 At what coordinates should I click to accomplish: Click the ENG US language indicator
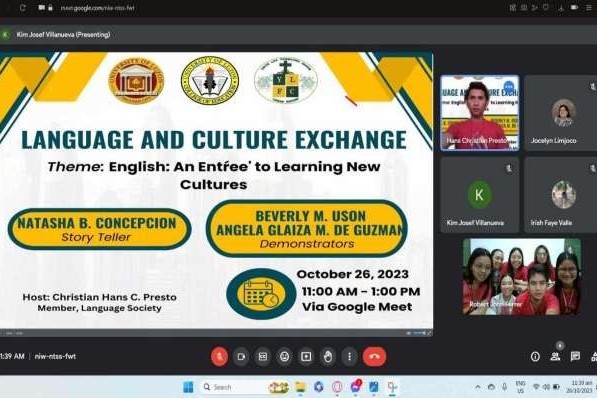point(520,387)
